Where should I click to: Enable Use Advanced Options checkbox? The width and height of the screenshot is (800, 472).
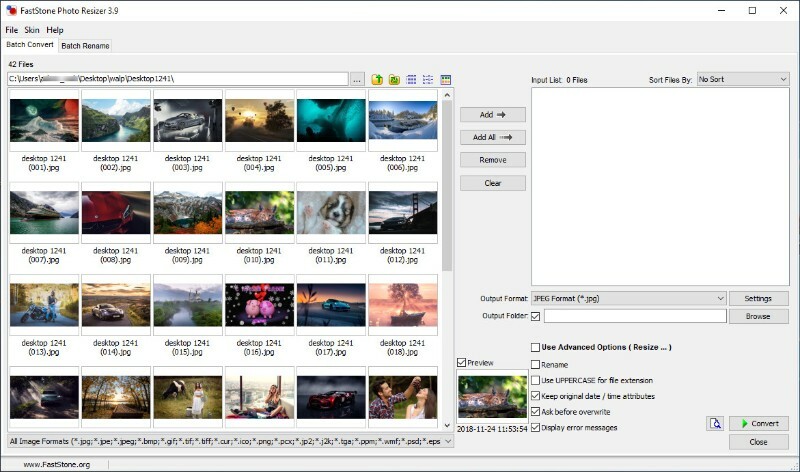click(x=536, y=347)
